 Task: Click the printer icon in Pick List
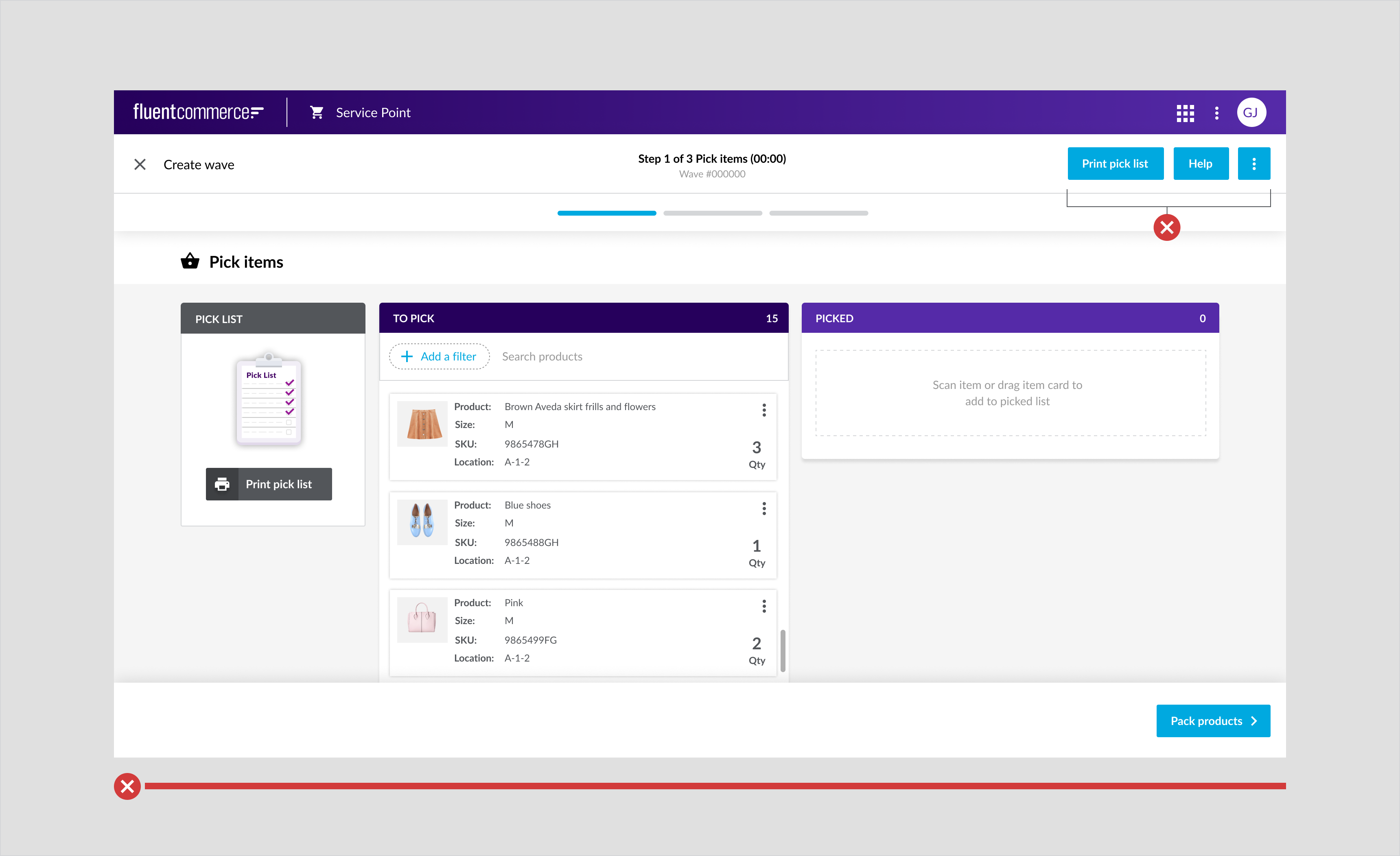pyautogui.click(x=222, y=484)
